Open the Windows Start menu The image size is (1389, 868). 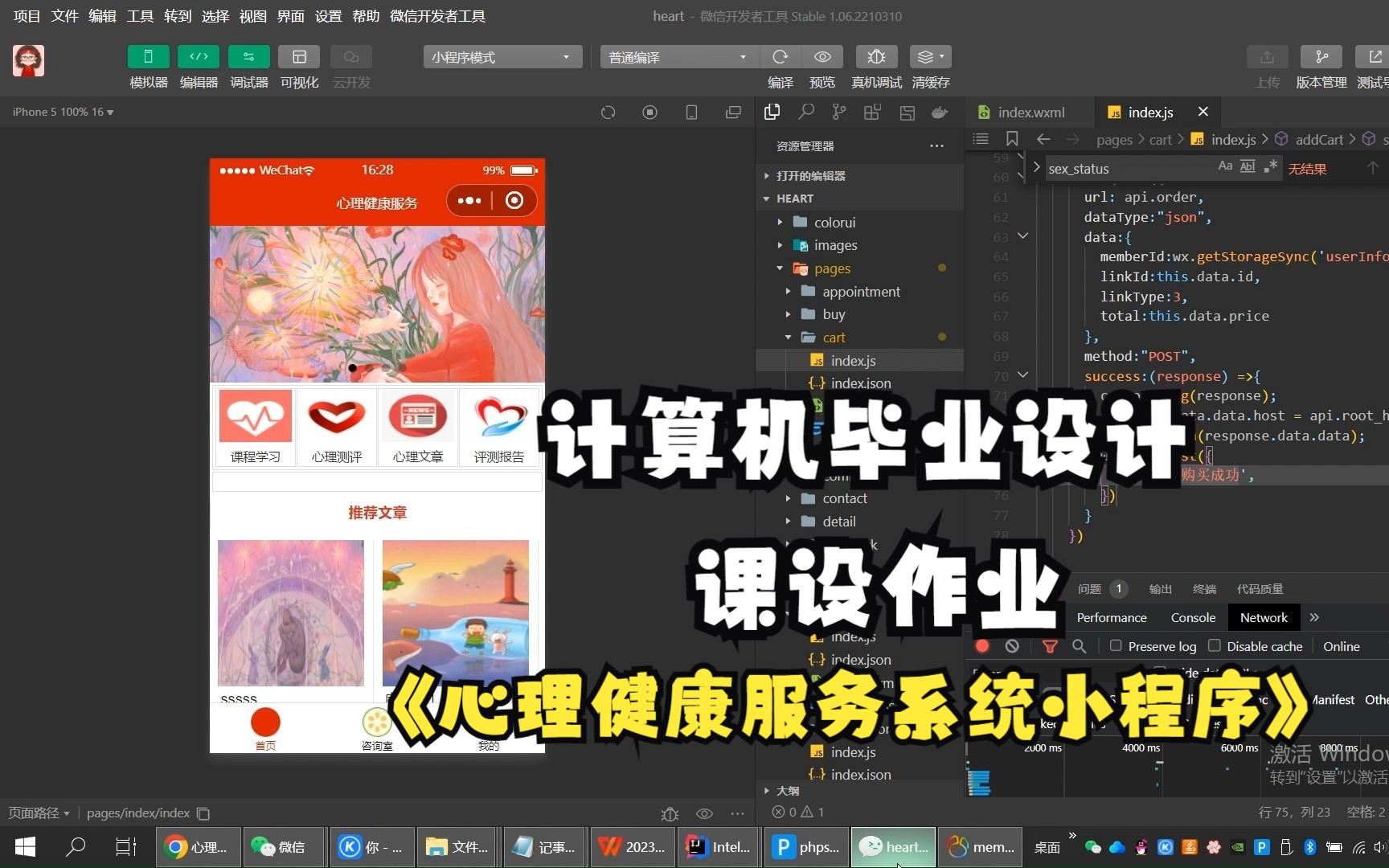click(x=25, y=846)
